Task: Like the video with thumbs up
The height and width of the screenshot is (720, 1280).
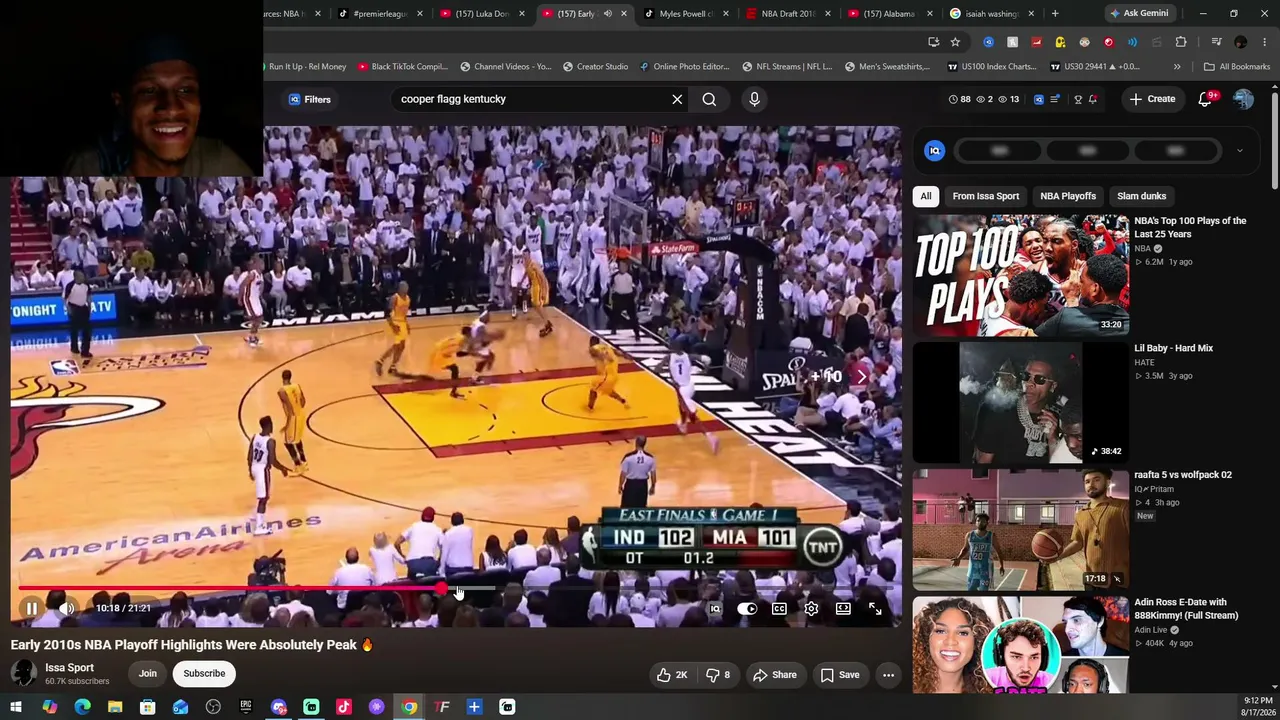Action: [x=672, y=675]
